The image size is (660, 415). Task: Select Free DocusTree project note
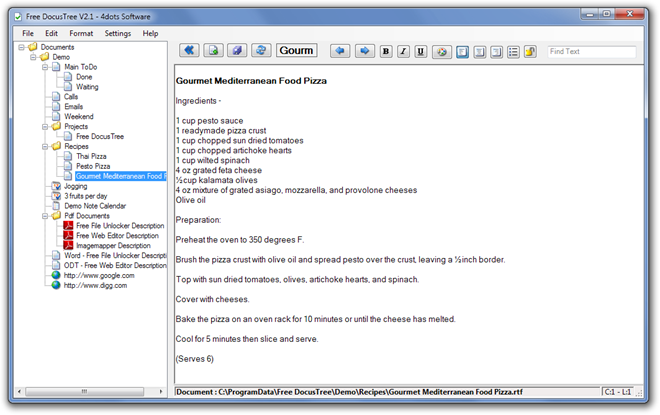(x=100, y=136)
